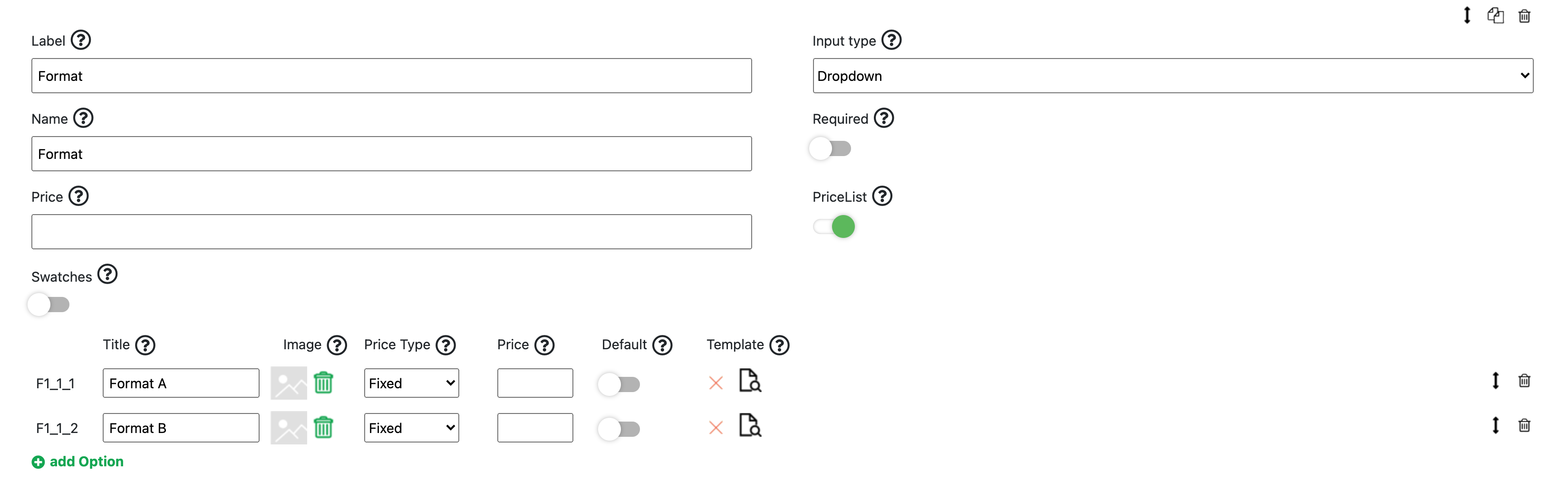Image resolution: width=1568 pixels, height=492 pixels.
Task: Open the Input type dropdown
Action: coord(1172,76)
